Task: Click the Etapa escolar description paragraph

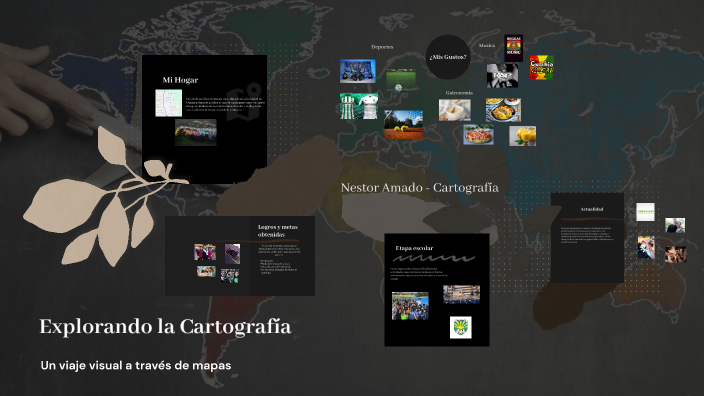Action: pyautogui.click(x=419, y=273)
